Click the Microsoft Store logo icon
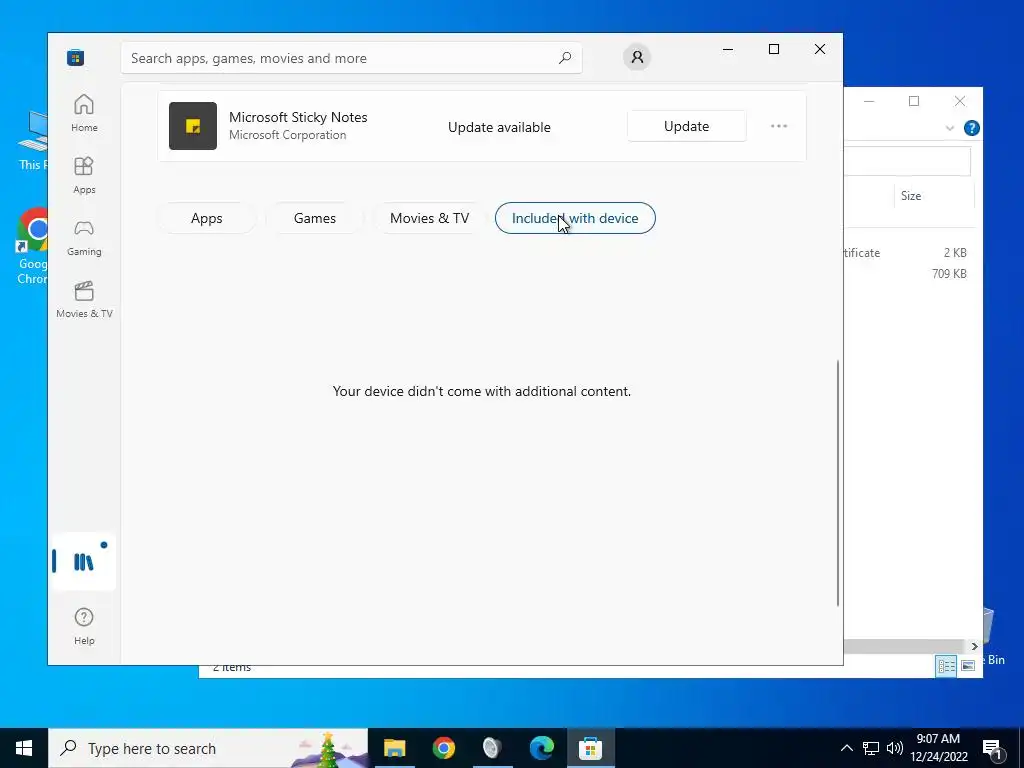This screenshot has height=768, width=1024. tap(75, 57)
